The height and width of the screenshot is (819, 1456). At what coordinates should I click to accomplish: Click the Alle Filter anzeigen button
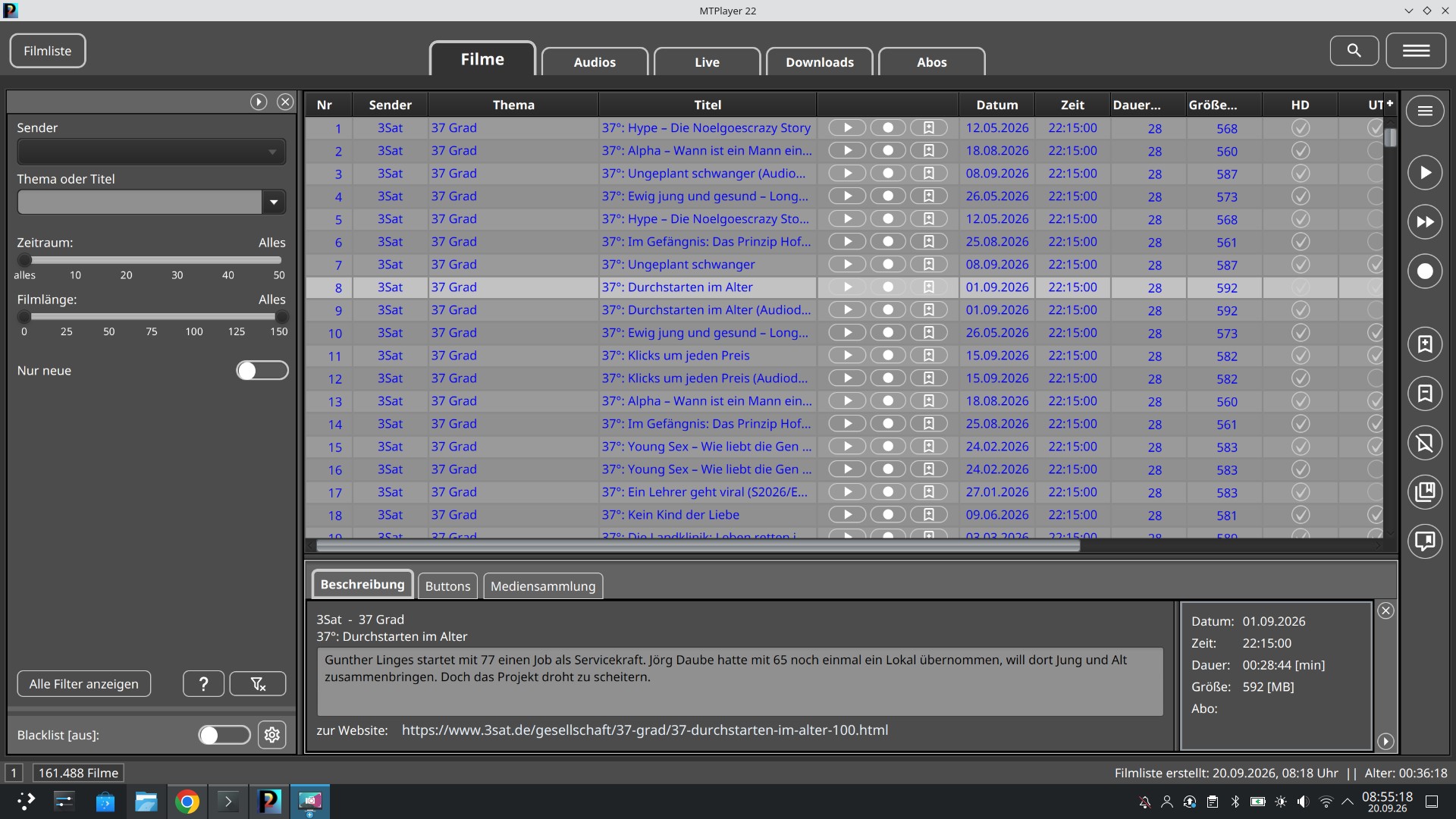(84, 684)
